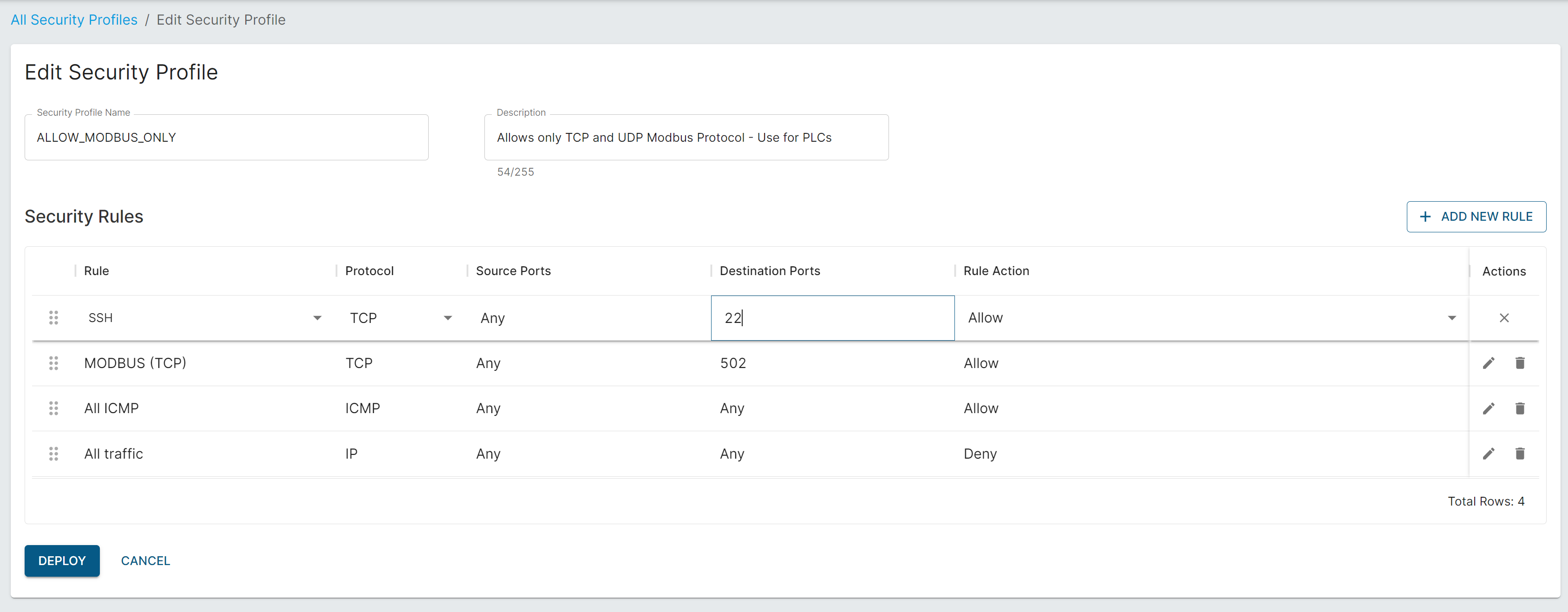Open the Allow rule action dropdown
This screenshot has width=1568, height=612.
tap(1451, 318)
